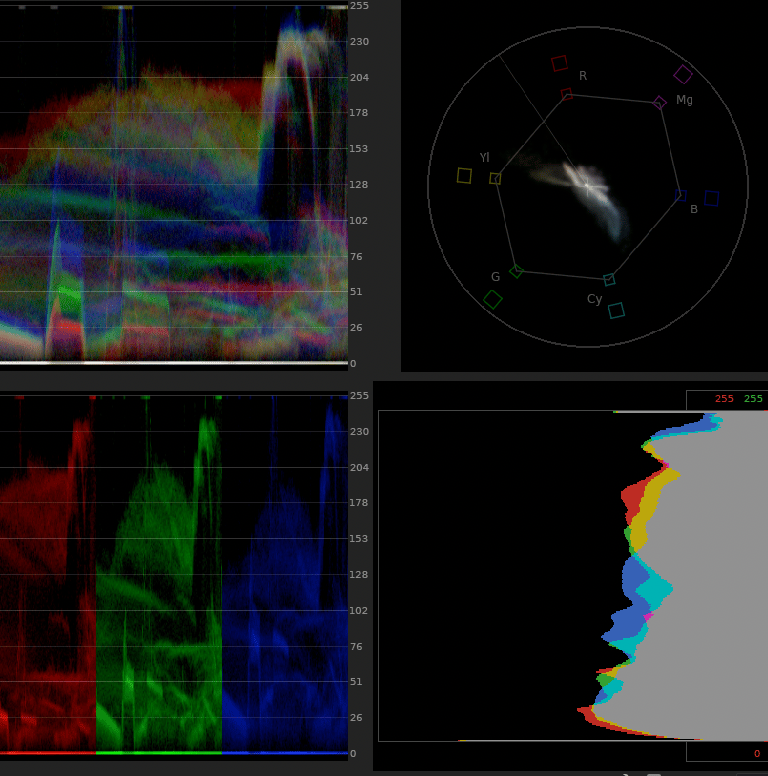
Task: Click the '51' label on the waveform scale
Action: coord(356,291)
